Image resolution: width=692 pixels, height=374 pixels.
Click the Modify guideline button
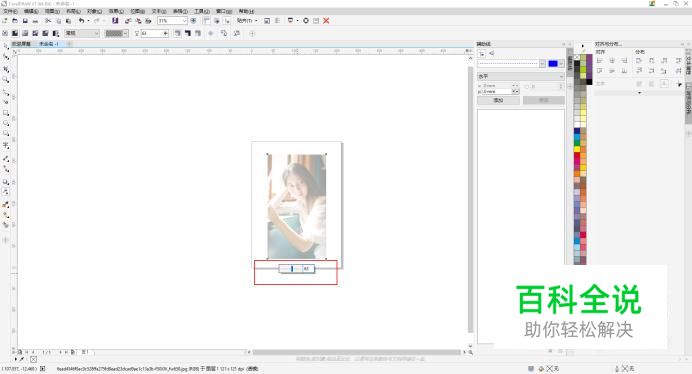[x=544, y=100]
